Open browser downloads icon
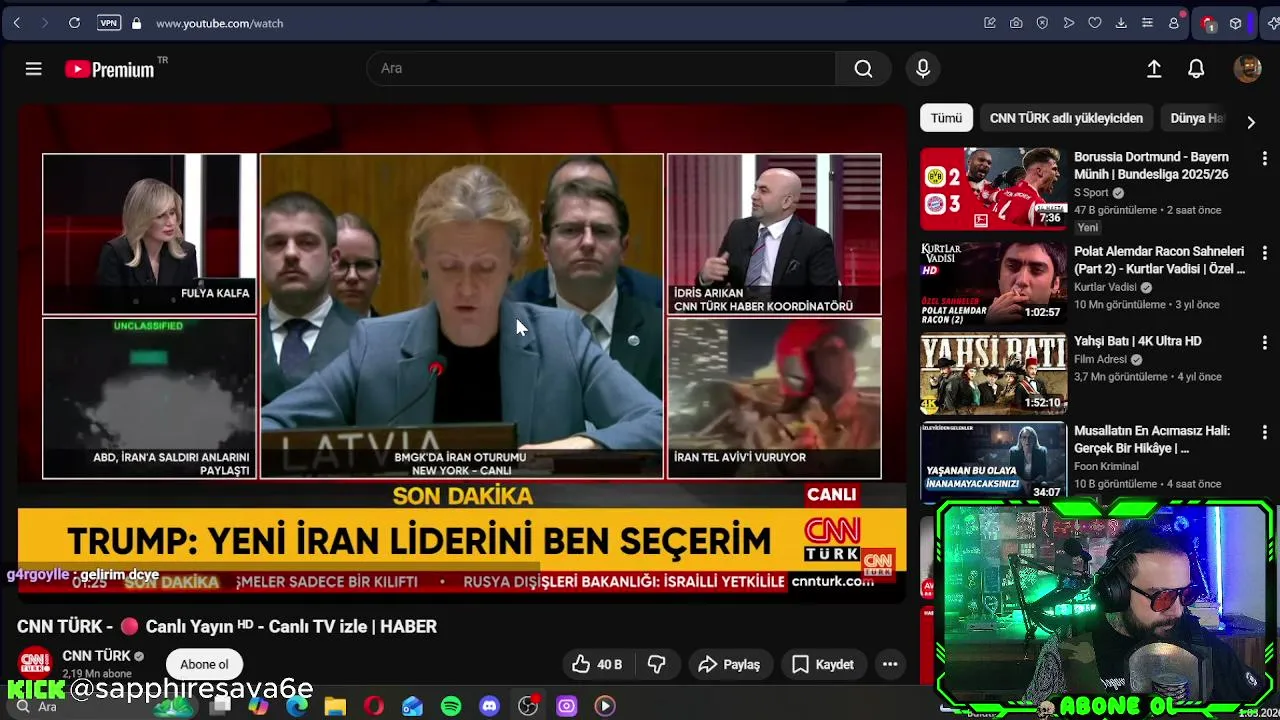This screenshot has width=1280, height=720. [x=1121, y=23]
